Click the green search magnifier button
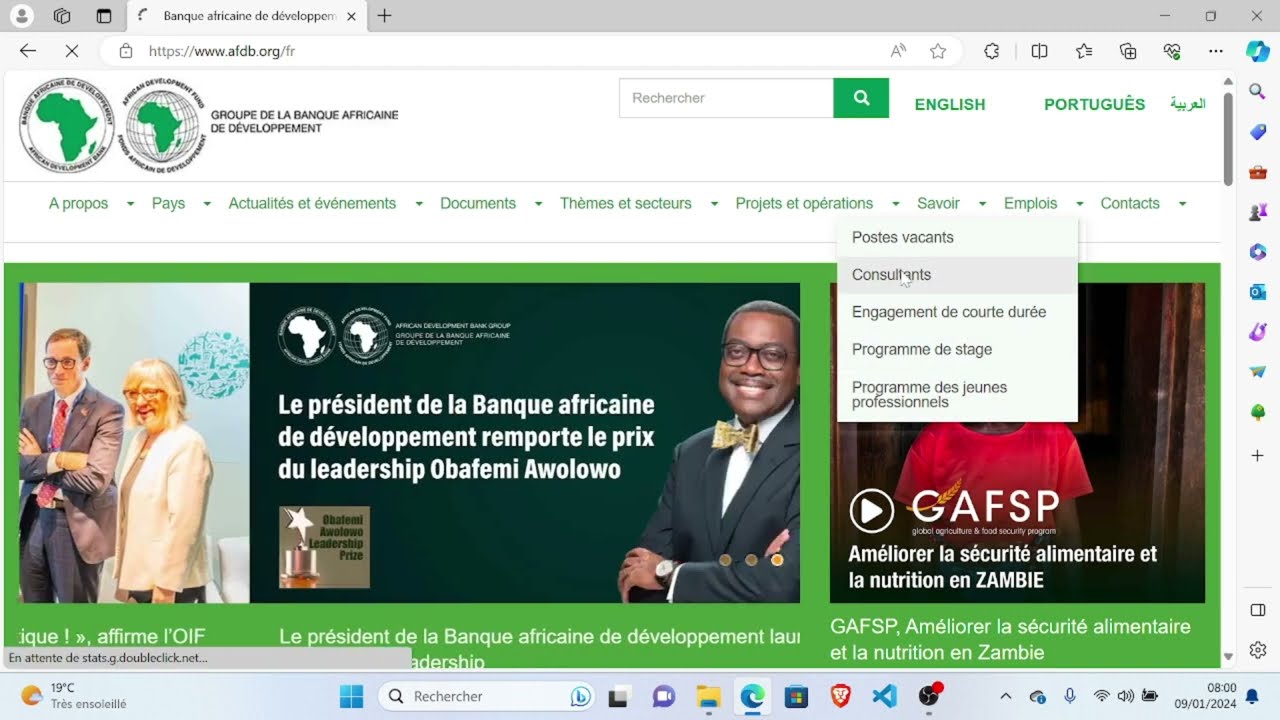 [861, 98]
